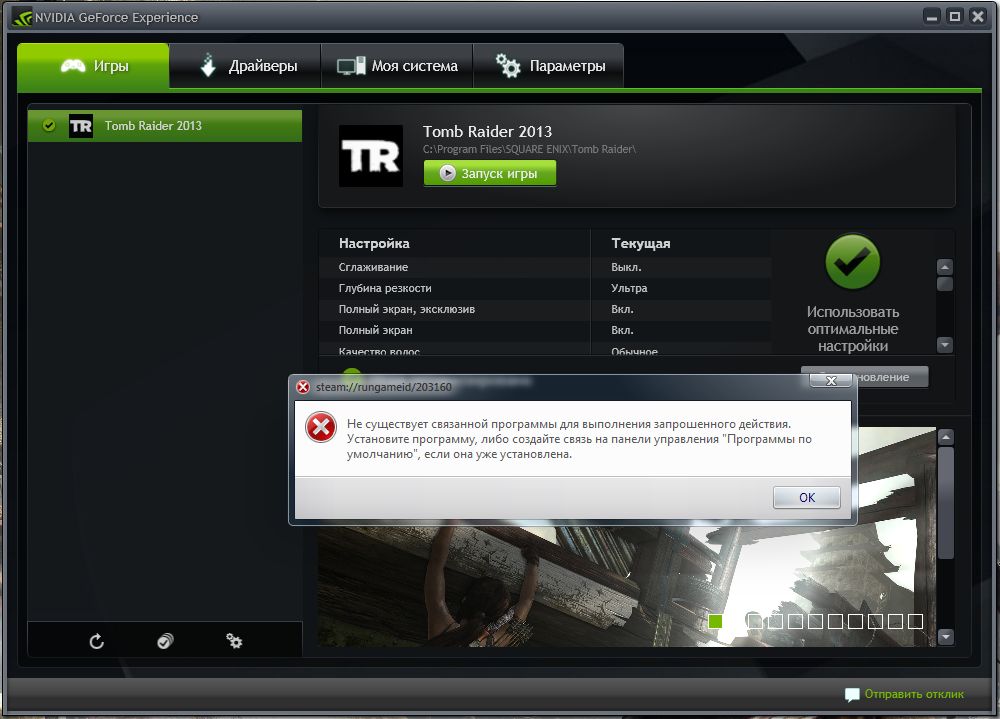Click the Tomb Raider 2013 game title heading

click(487, 131)
